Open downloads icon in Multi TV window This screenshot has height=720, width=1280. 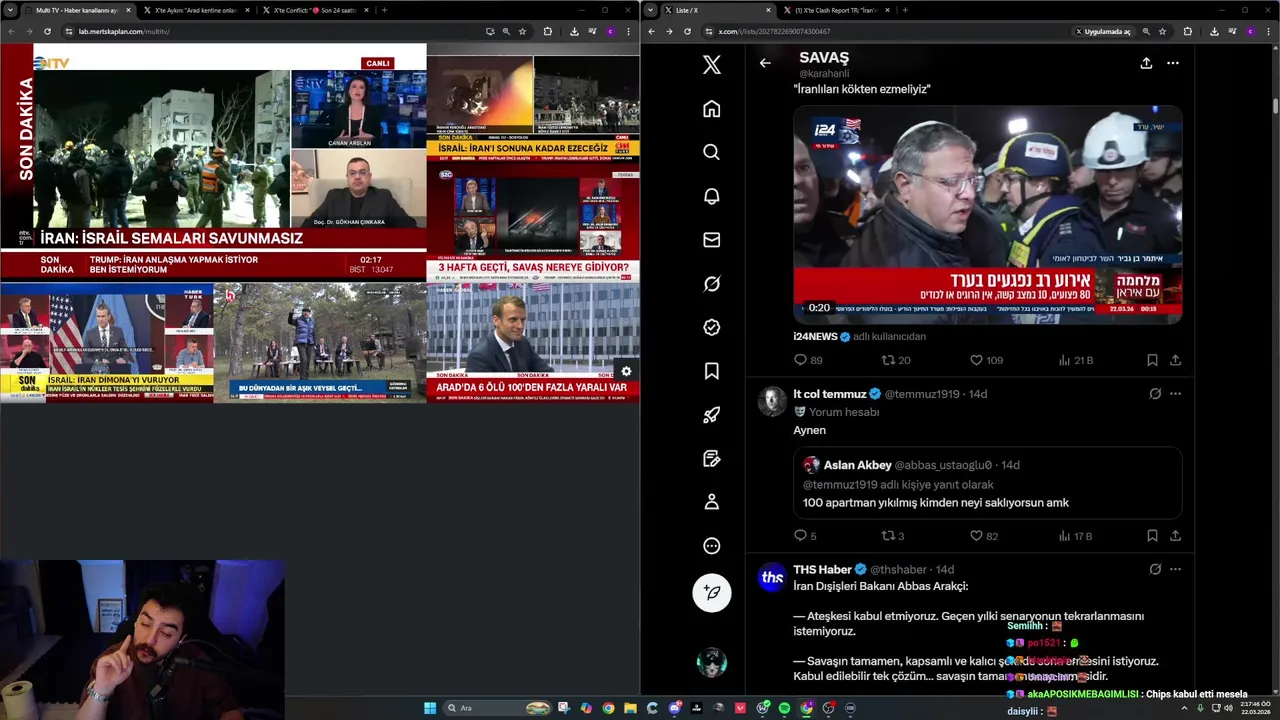(574, 31)
